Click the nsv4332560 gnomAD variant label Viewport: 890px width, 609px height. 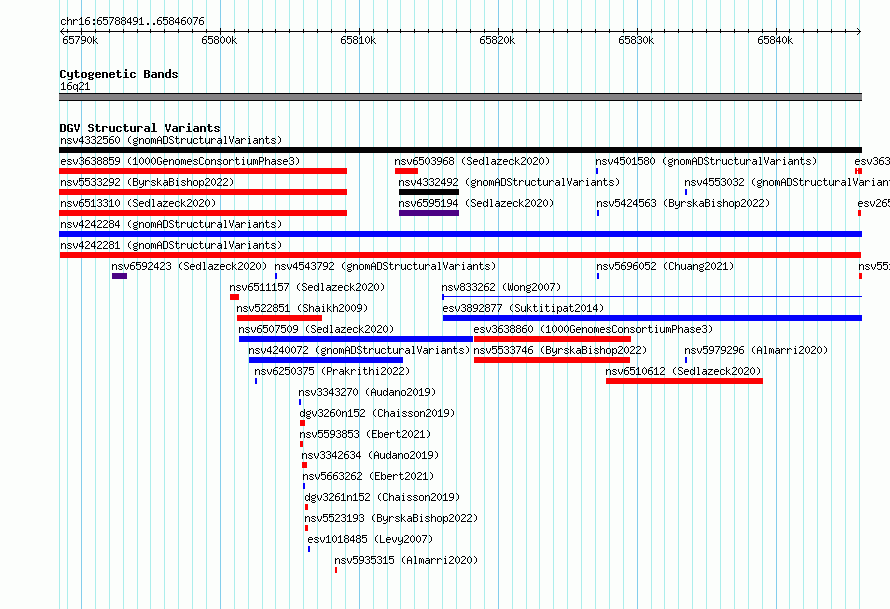tap(171, 140)
